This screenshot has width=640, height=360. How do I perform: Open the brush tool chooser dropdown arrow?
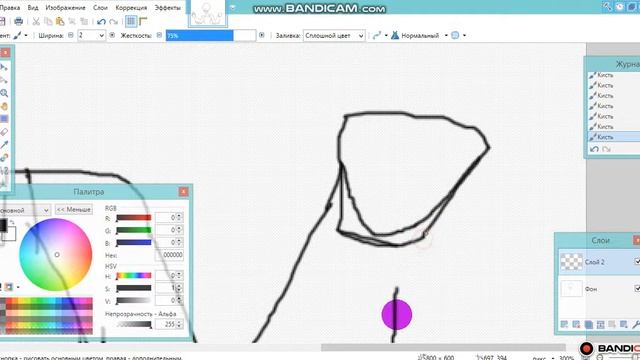(26, 36)
